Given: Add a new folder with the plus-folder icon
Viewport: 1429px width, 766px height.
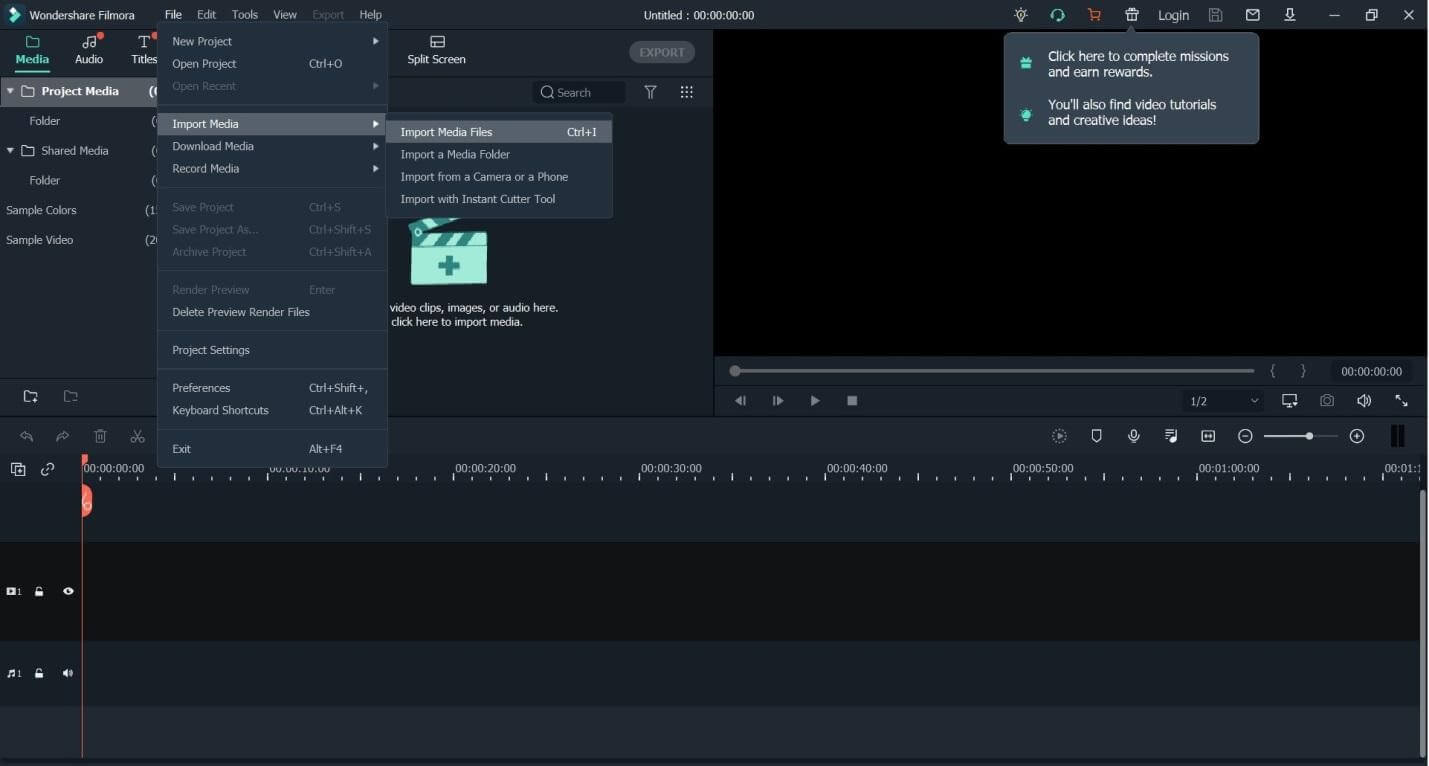Looking at the screenshot, I should (31, 397).
